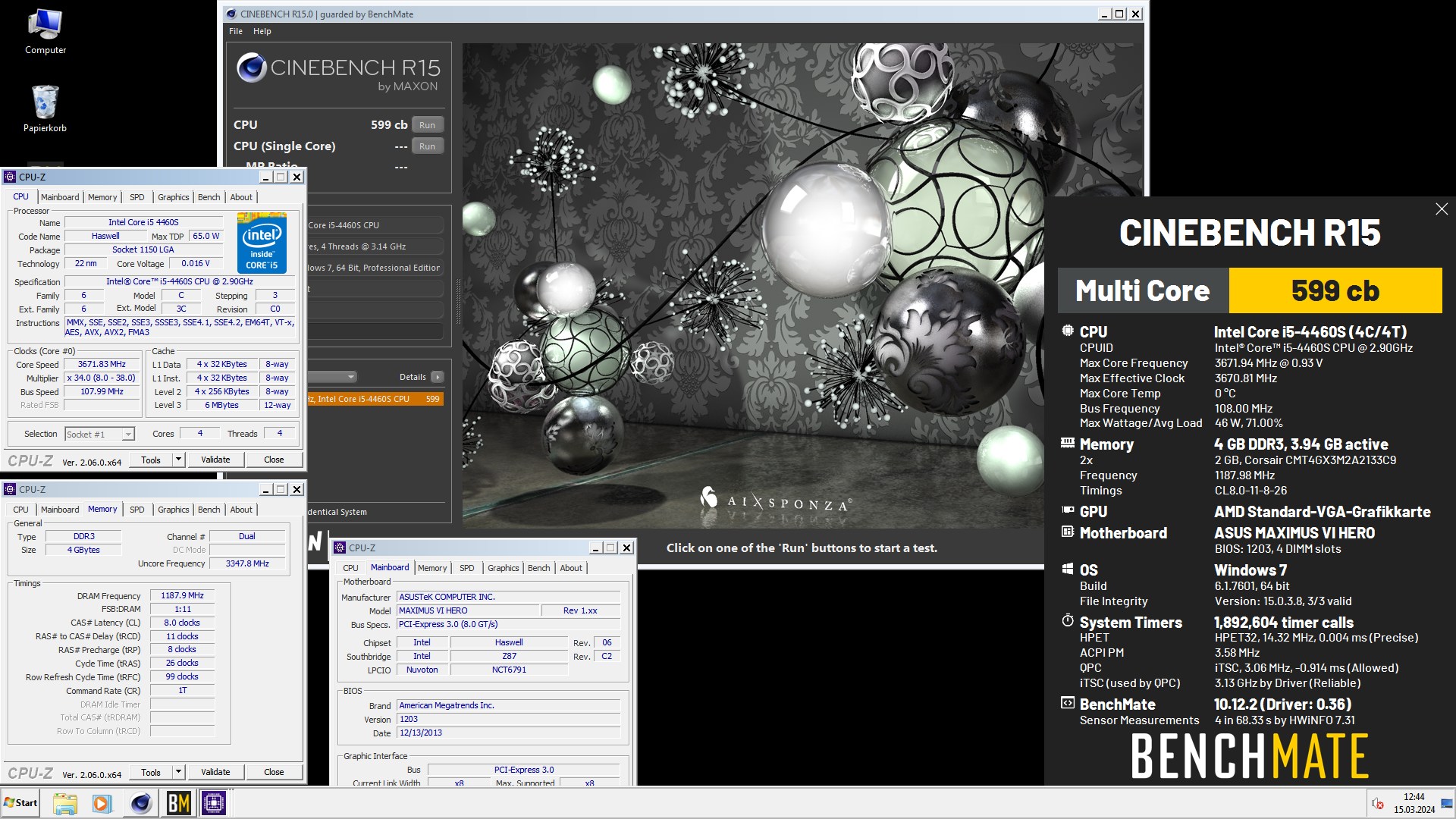Open About tab in Mainboard CPU-Z window
Viewport: 1456px width, 819px height.
tap(571, 568)
